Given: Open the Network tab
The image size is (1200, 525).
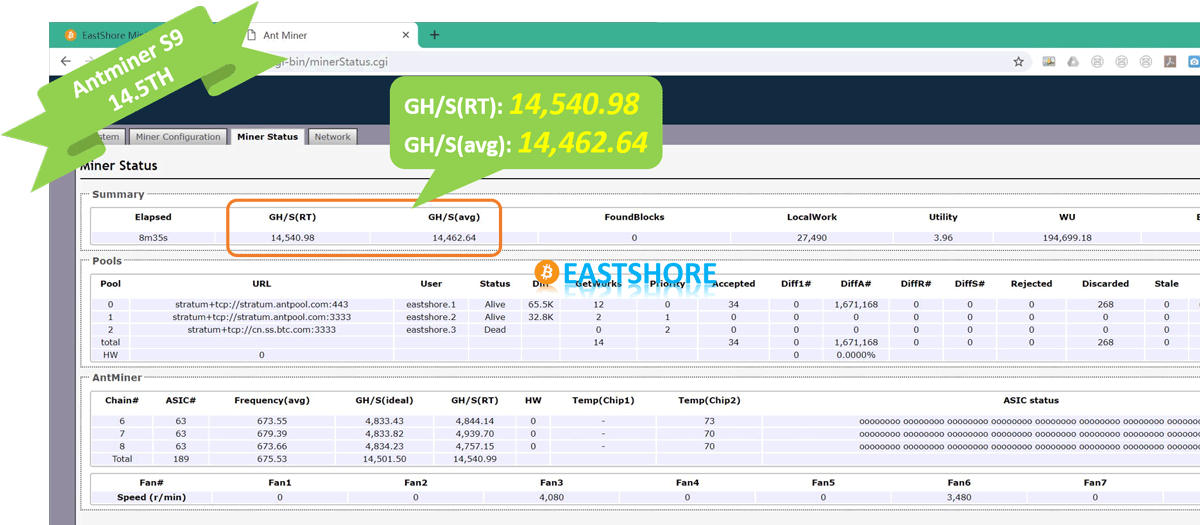Looking at the screenshot, I should pos(332,137).
